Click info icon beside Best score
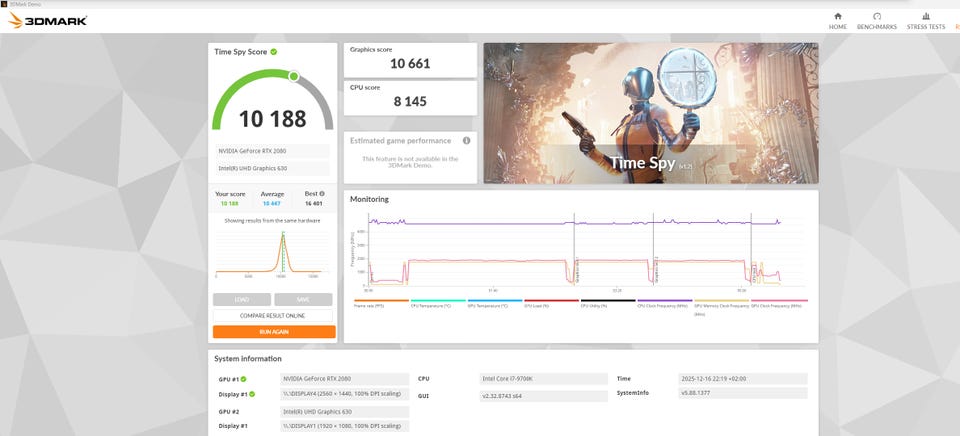This screenshot has height=436, width=960. tap(322, 194)
